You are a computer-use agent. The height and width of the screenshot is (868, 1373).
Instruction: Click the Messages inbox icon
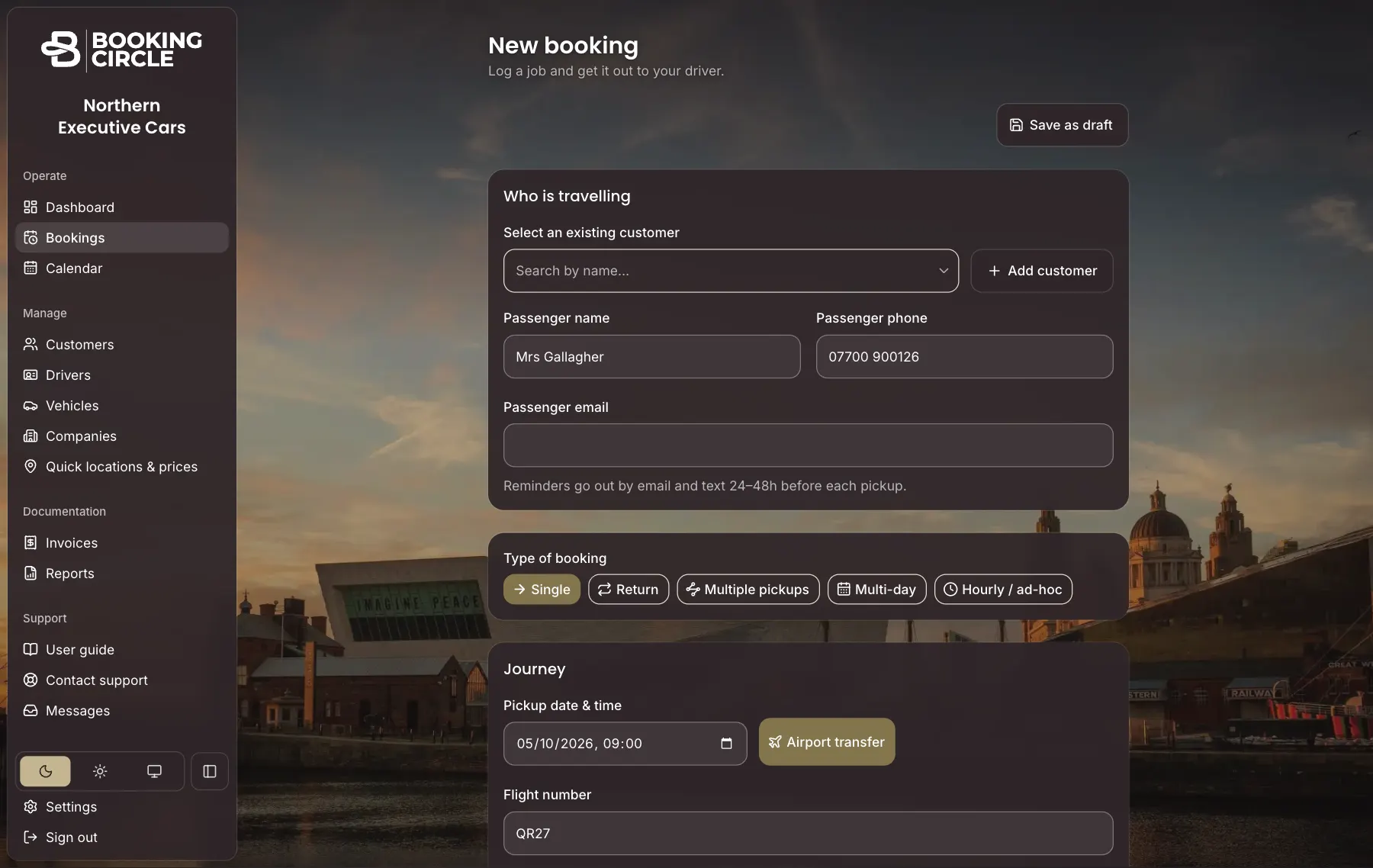click(31, 711)
